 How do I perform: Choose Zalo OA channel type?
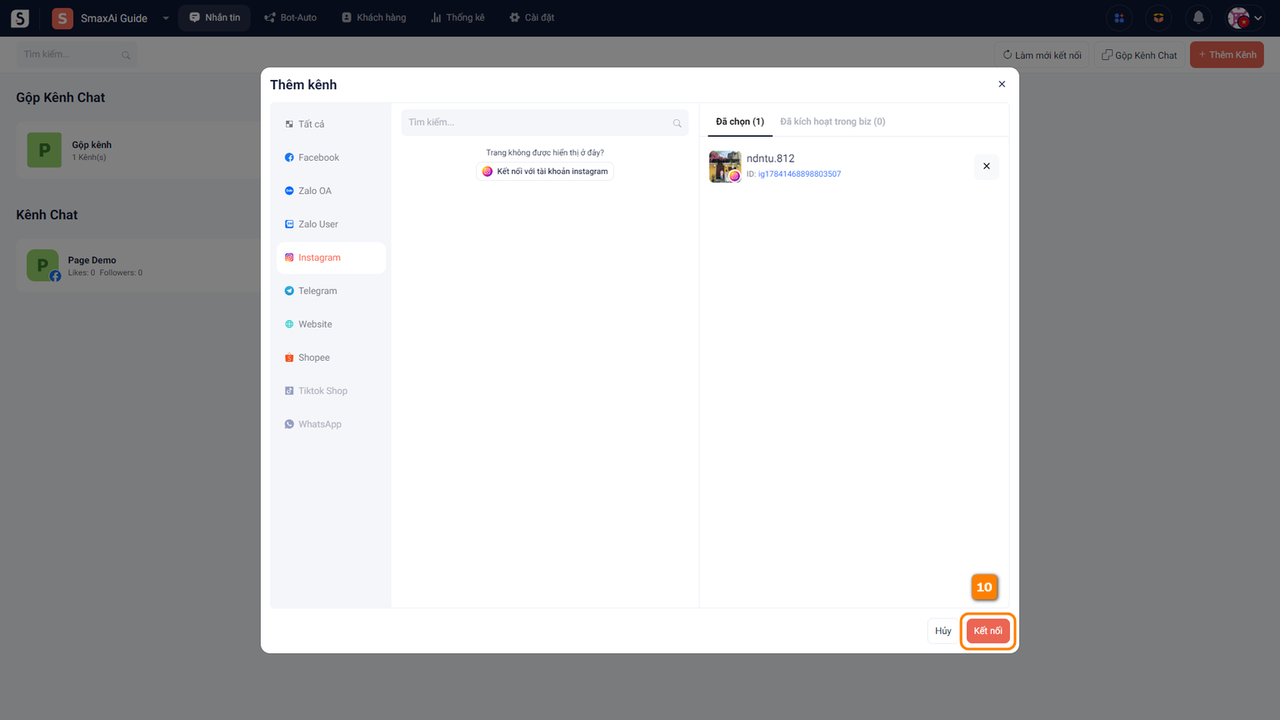pyautogui.click(x=314, y=191)
